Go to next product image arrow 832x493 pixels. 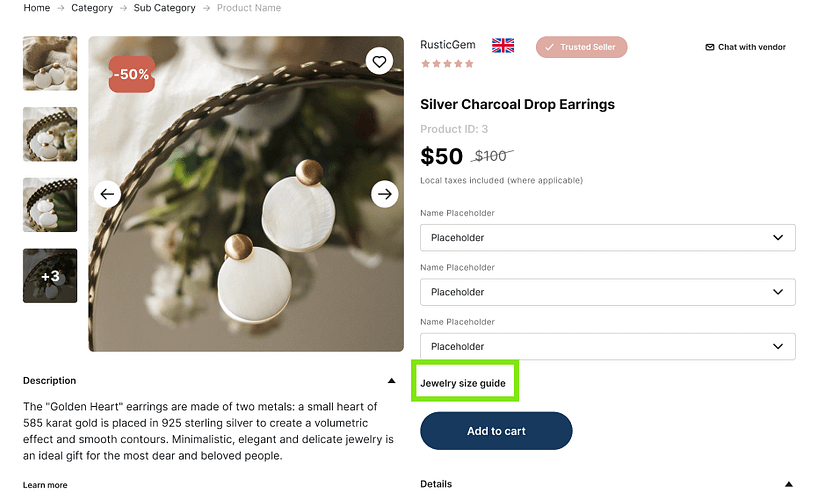[384, 194]
